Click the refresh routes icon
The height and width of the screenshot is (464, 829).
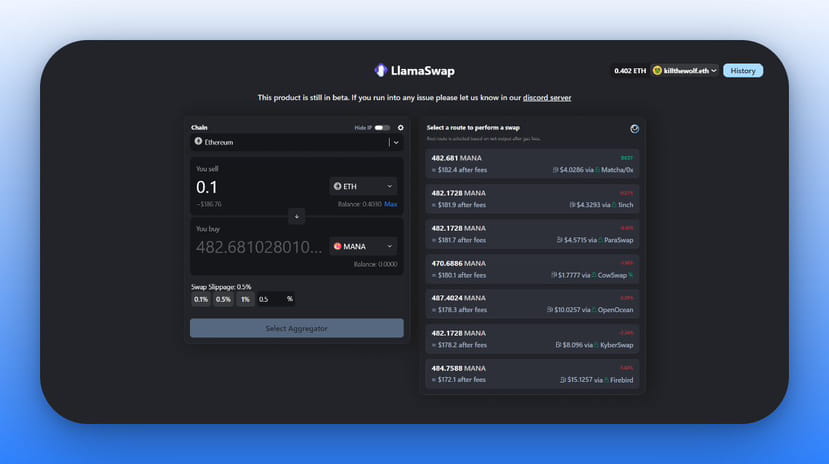(x=634, y=129)
